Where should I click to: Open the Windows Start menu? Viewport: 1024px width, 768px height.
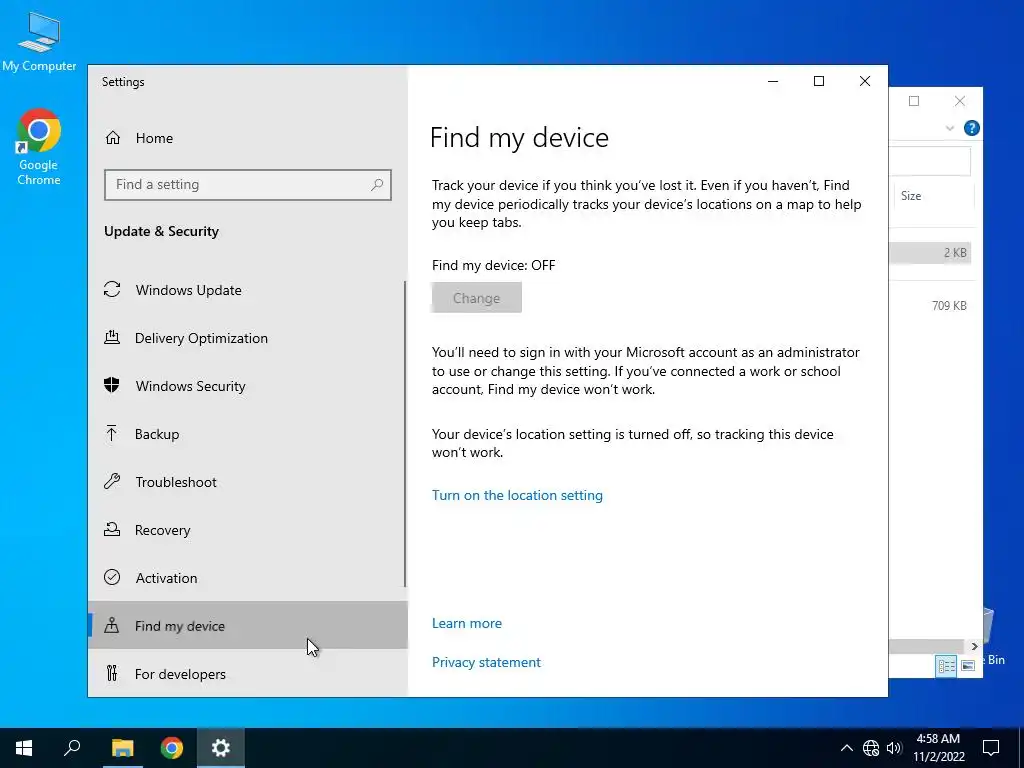pyautogui.click(x=24, y=748)
